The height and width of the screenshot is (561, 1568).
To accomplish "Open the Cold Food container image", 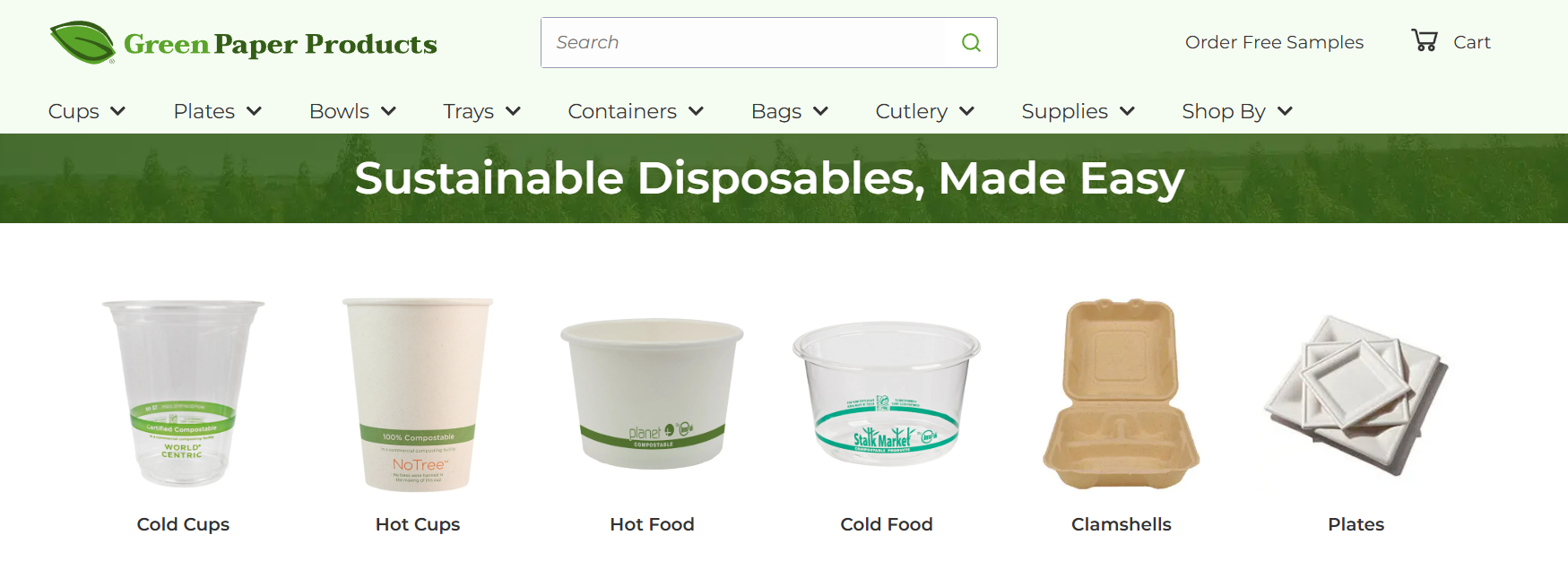I will 887,393.
